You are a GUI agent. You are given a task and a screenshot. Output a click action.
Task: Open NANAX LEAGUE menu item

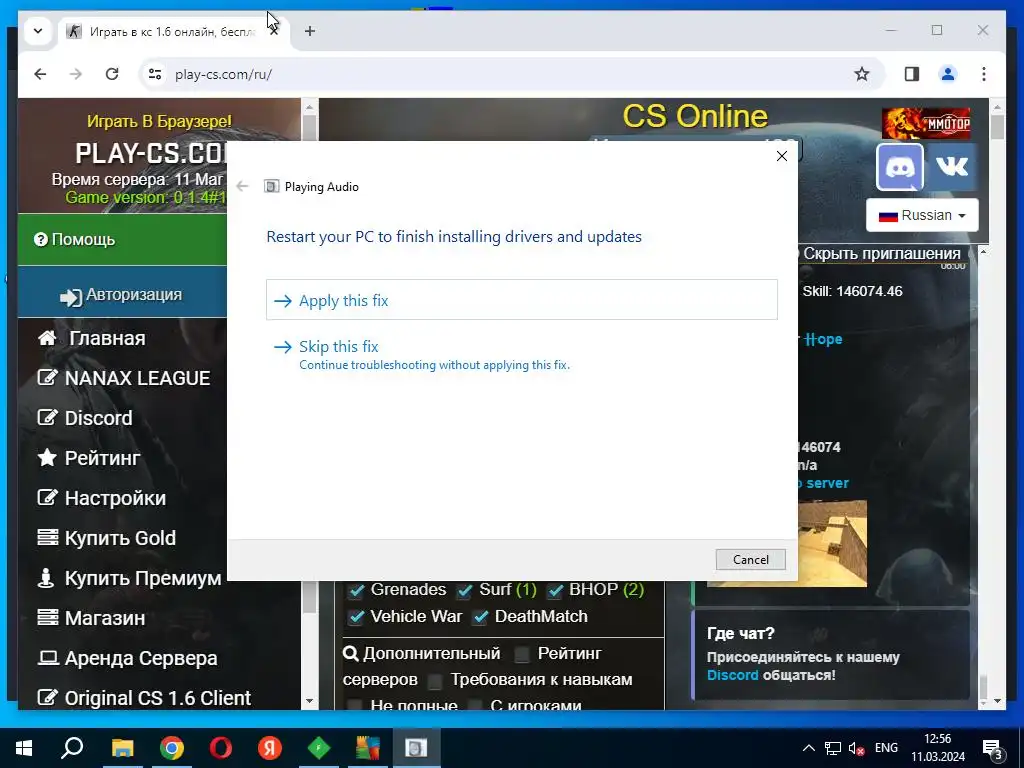[123, 378]
